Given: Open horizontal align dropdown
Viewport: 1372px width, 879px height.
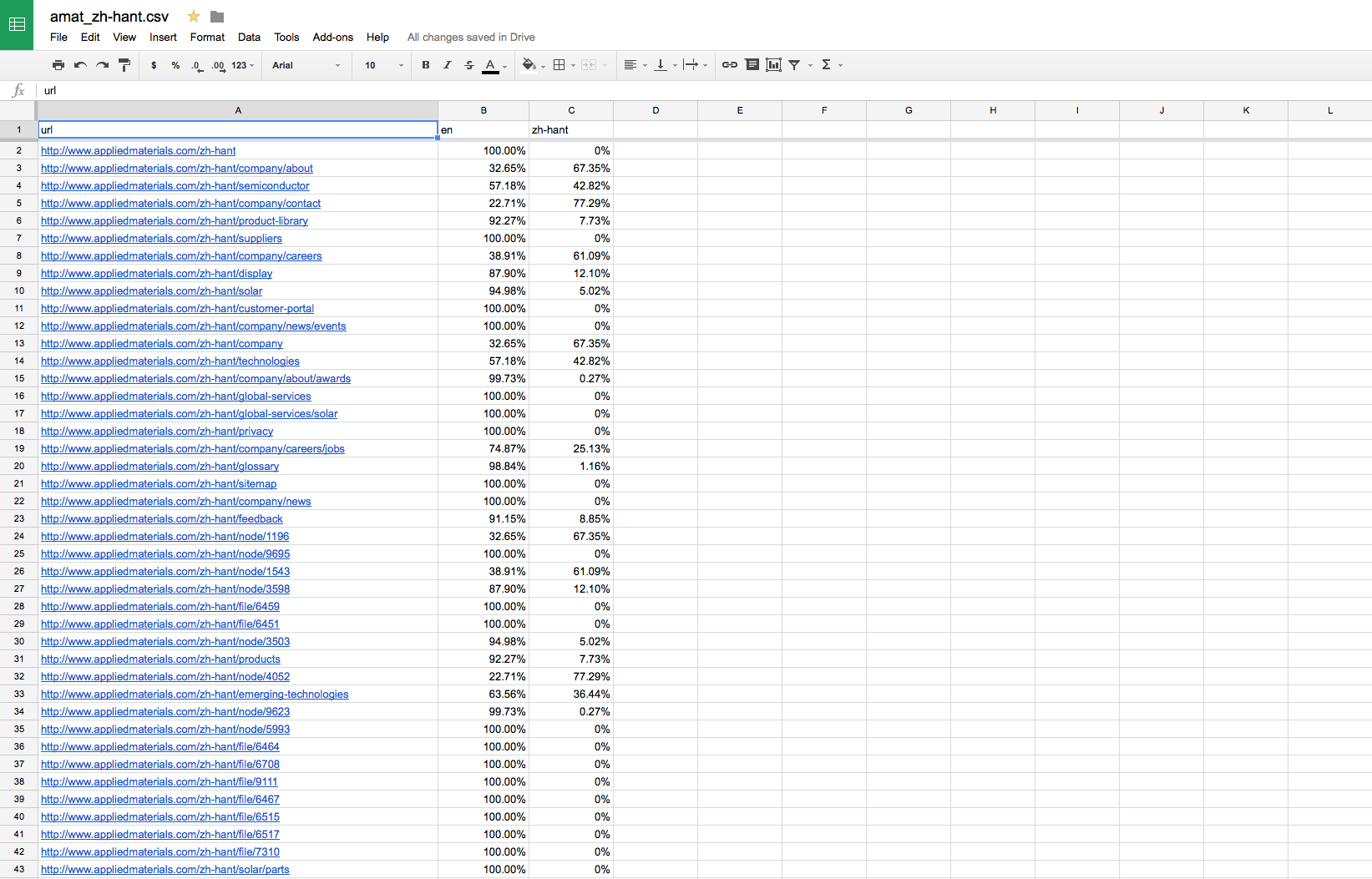Looking at the screenshot, I should point(635,65).
